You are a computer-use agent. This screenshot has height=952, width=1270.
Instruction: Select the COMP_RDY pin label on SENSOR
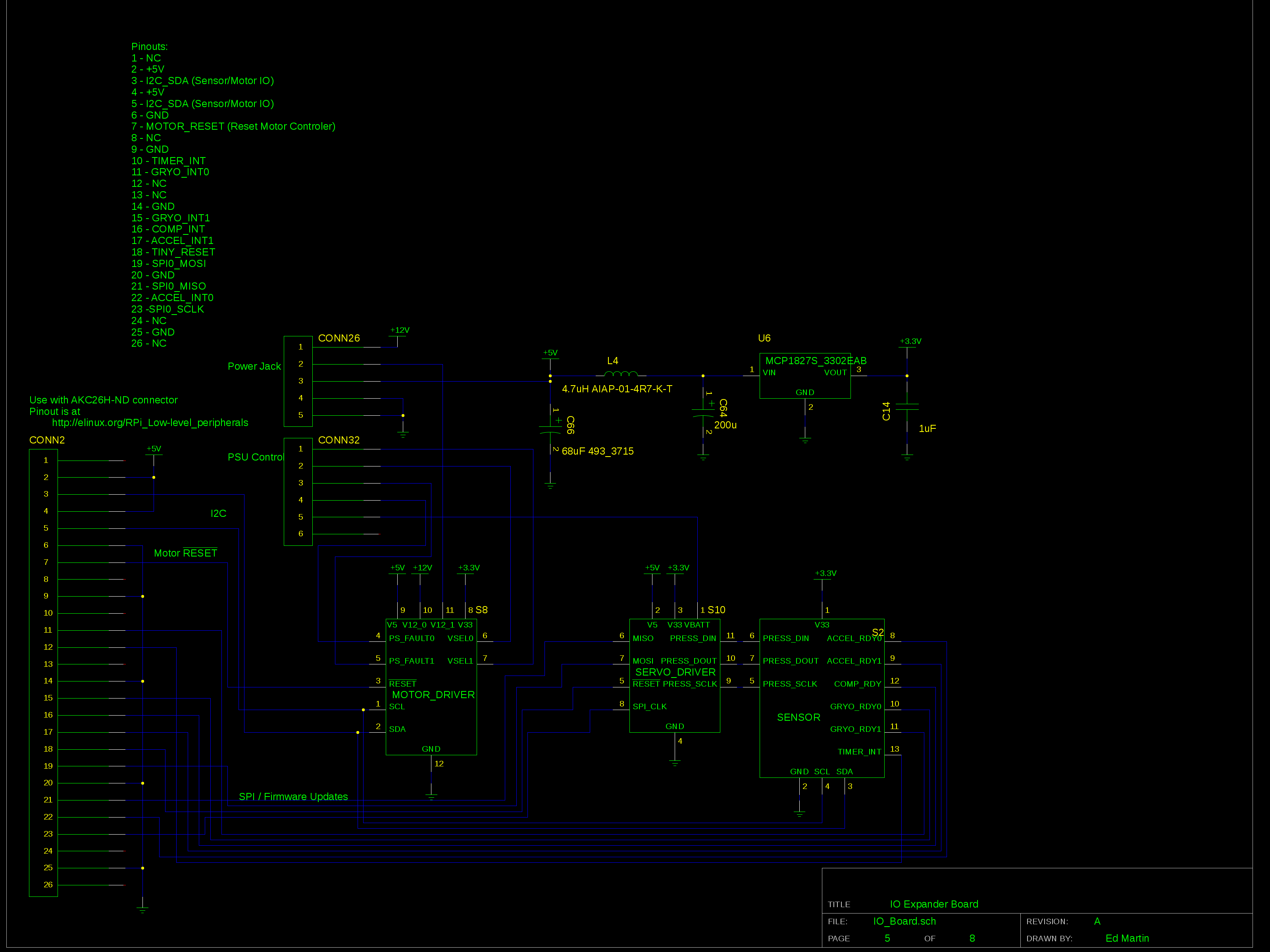coord(857,684)
